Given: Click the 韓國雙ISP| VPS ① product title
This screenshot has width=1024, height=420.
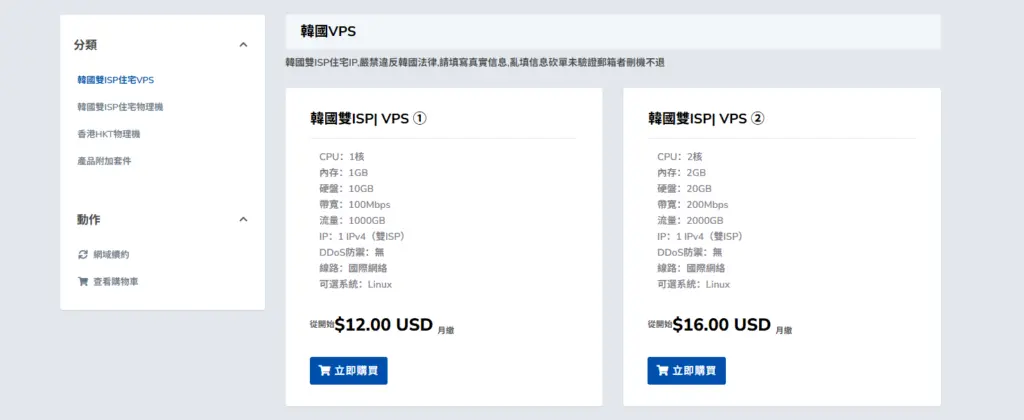Looking at the screenshot, I should click(369, 118).
